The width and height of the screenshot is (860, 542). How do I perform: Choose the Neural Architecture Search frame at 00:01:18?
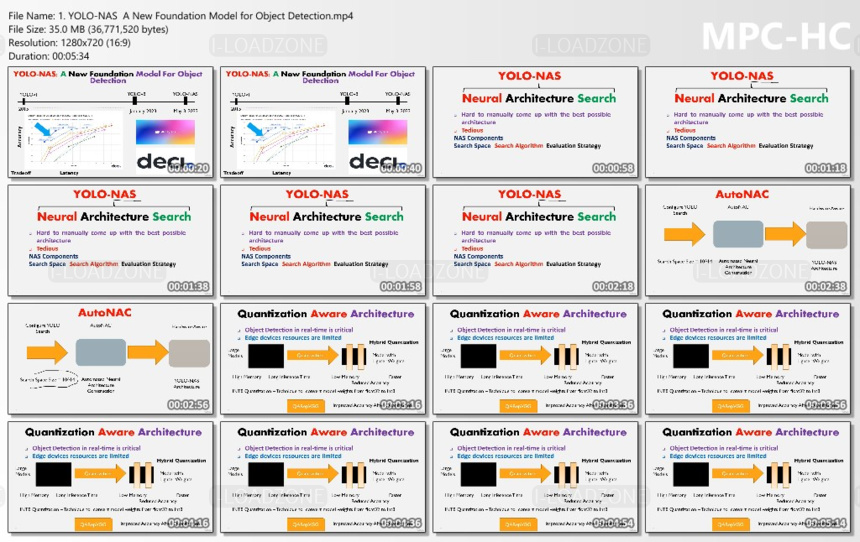tap(748, 122)
